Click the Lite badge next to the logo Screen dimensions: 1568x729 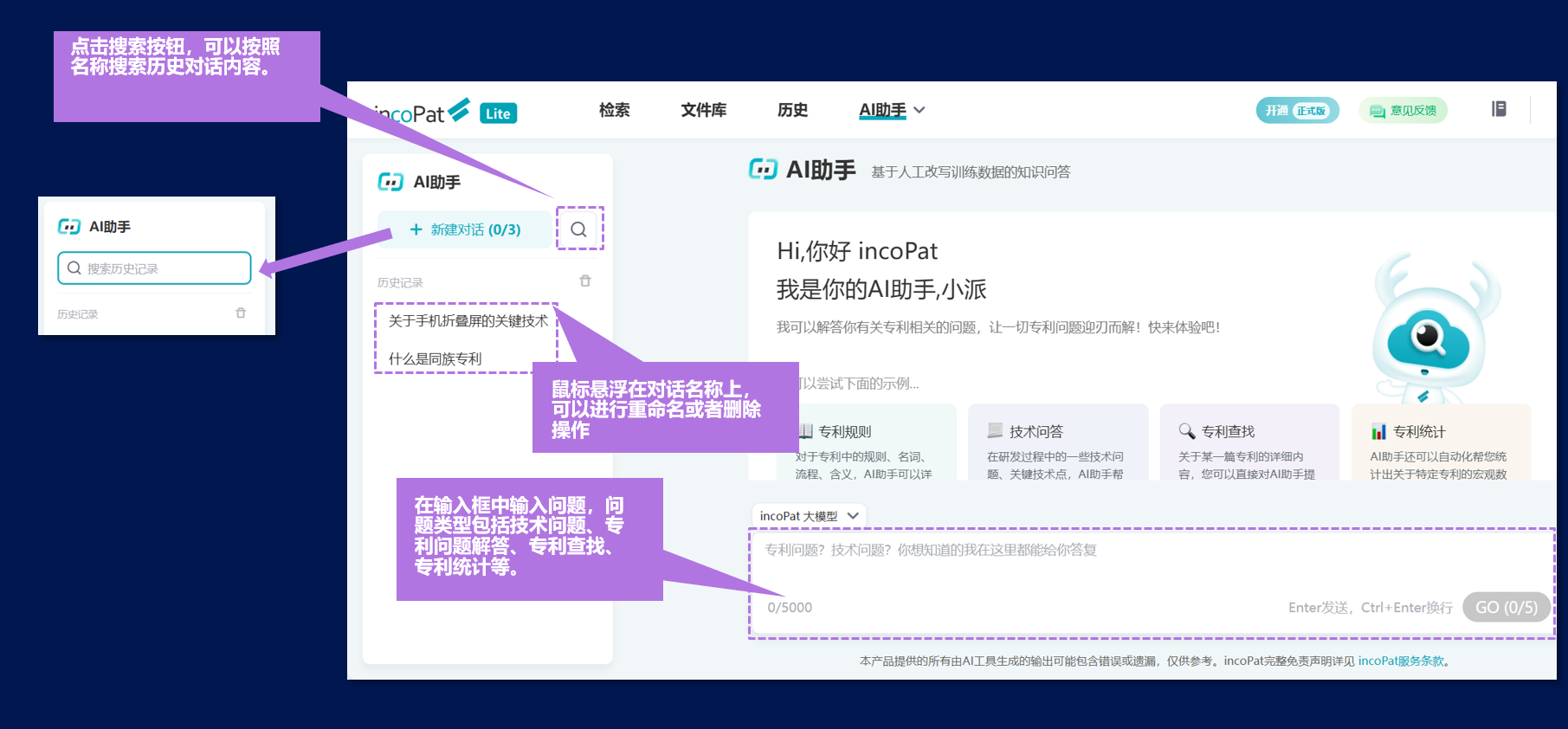[498, 113]
